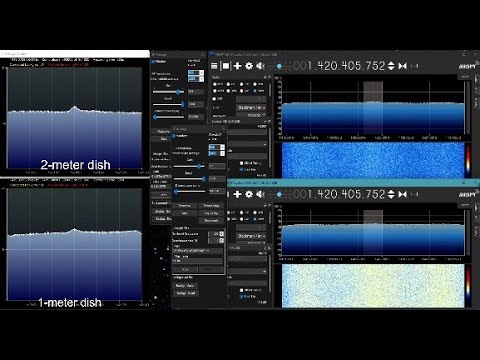Toggle Shift checkbox in upper SDR# Radio panel
The image size is (480, 360).
click(214, 99)
